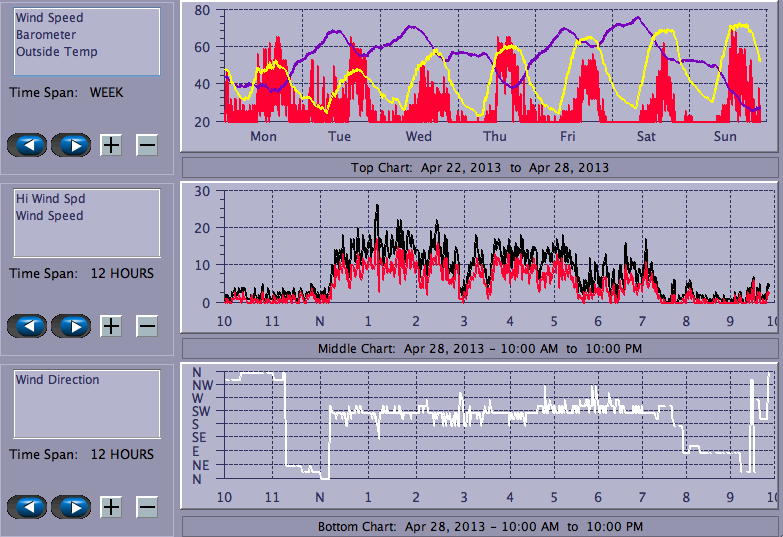This screenshot has width=783, height=537.
Task: Increase the time span of the middle chart
Action: point(111,326)
